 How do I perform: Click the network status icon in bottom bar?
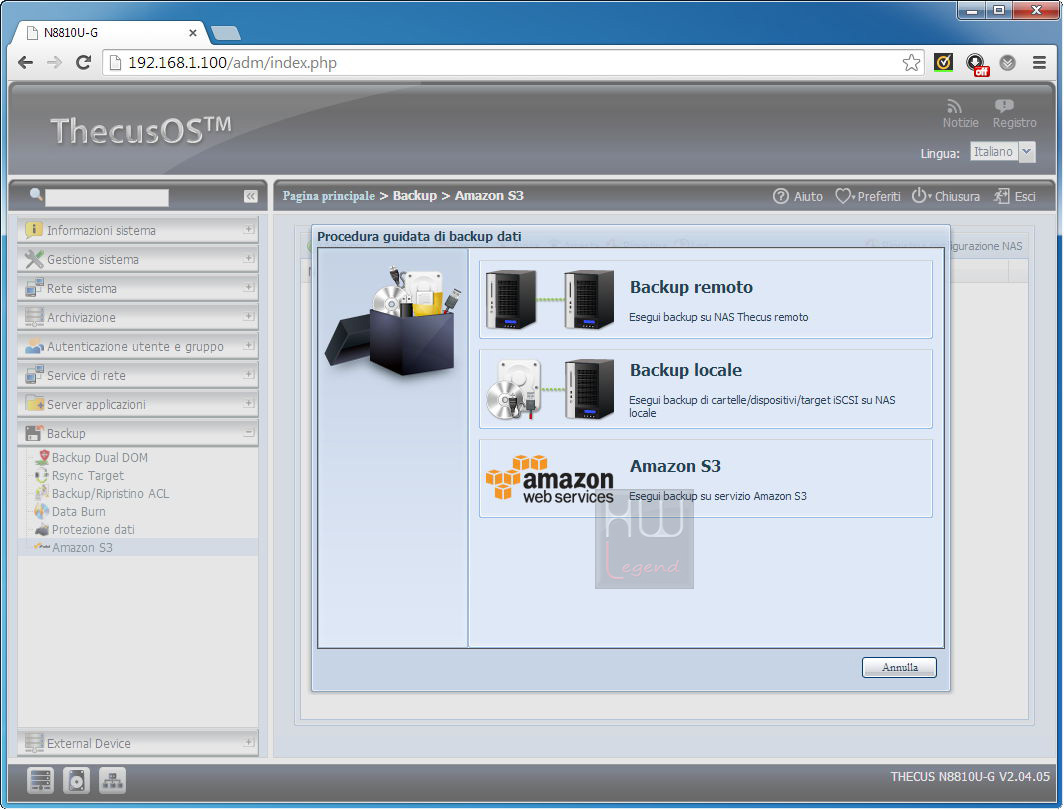113,780
